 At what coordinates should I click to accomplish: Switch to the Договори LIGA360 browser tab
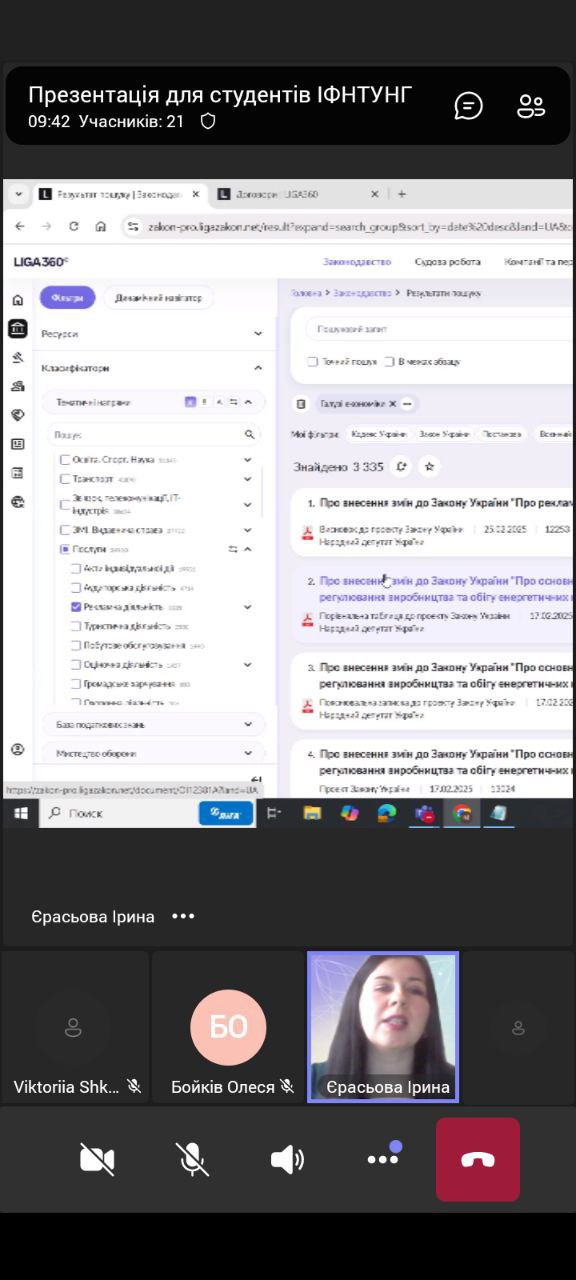pyautogui.click(x=298, y=194)
